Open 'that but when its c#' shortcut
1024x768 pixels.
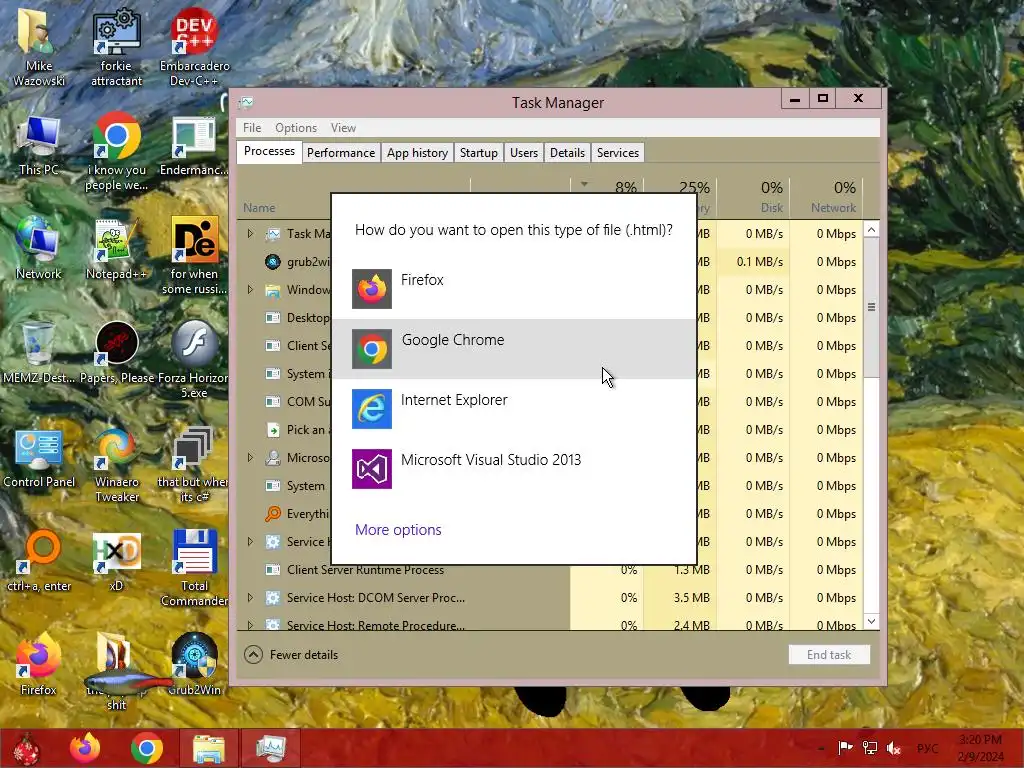(193, 464)
